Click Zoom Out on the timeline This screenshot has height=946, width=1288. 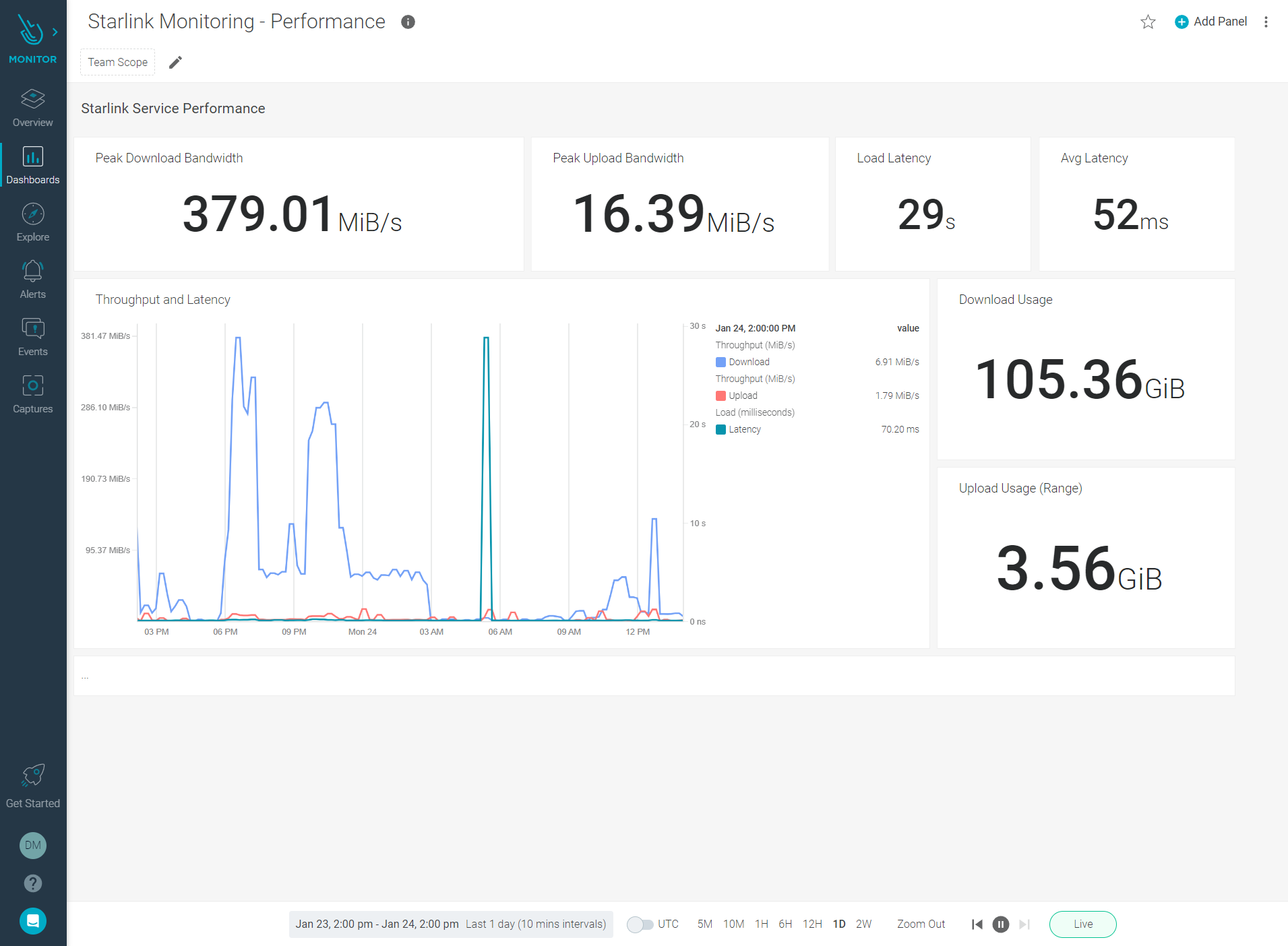[921, 924]
